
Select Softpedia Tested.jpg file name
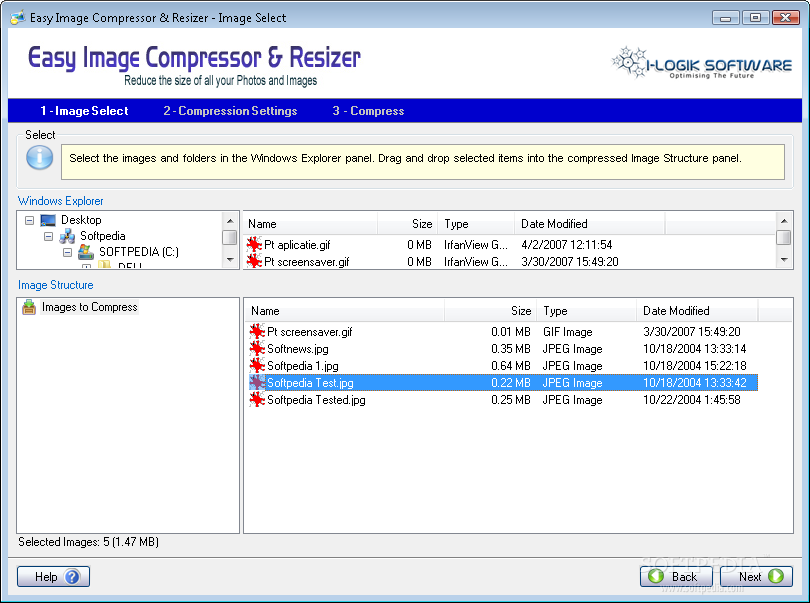pyautogui.click(x=316, y=400)
